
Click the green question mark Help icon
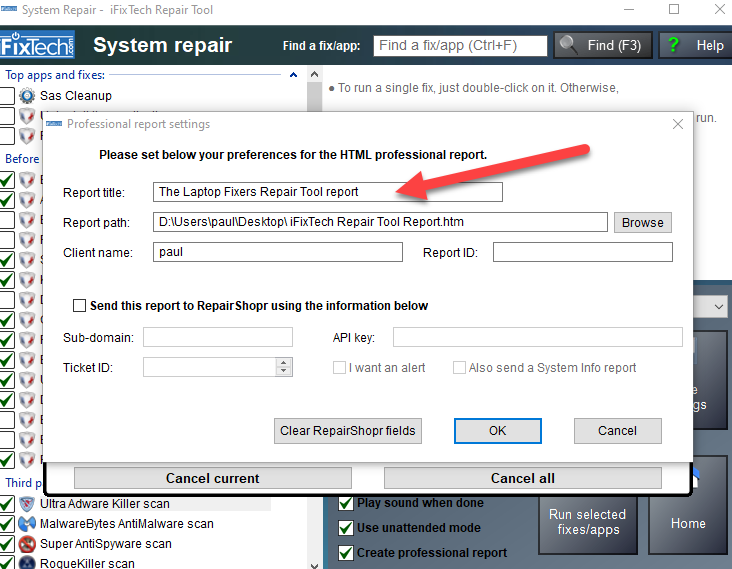(x=673, y=45)
